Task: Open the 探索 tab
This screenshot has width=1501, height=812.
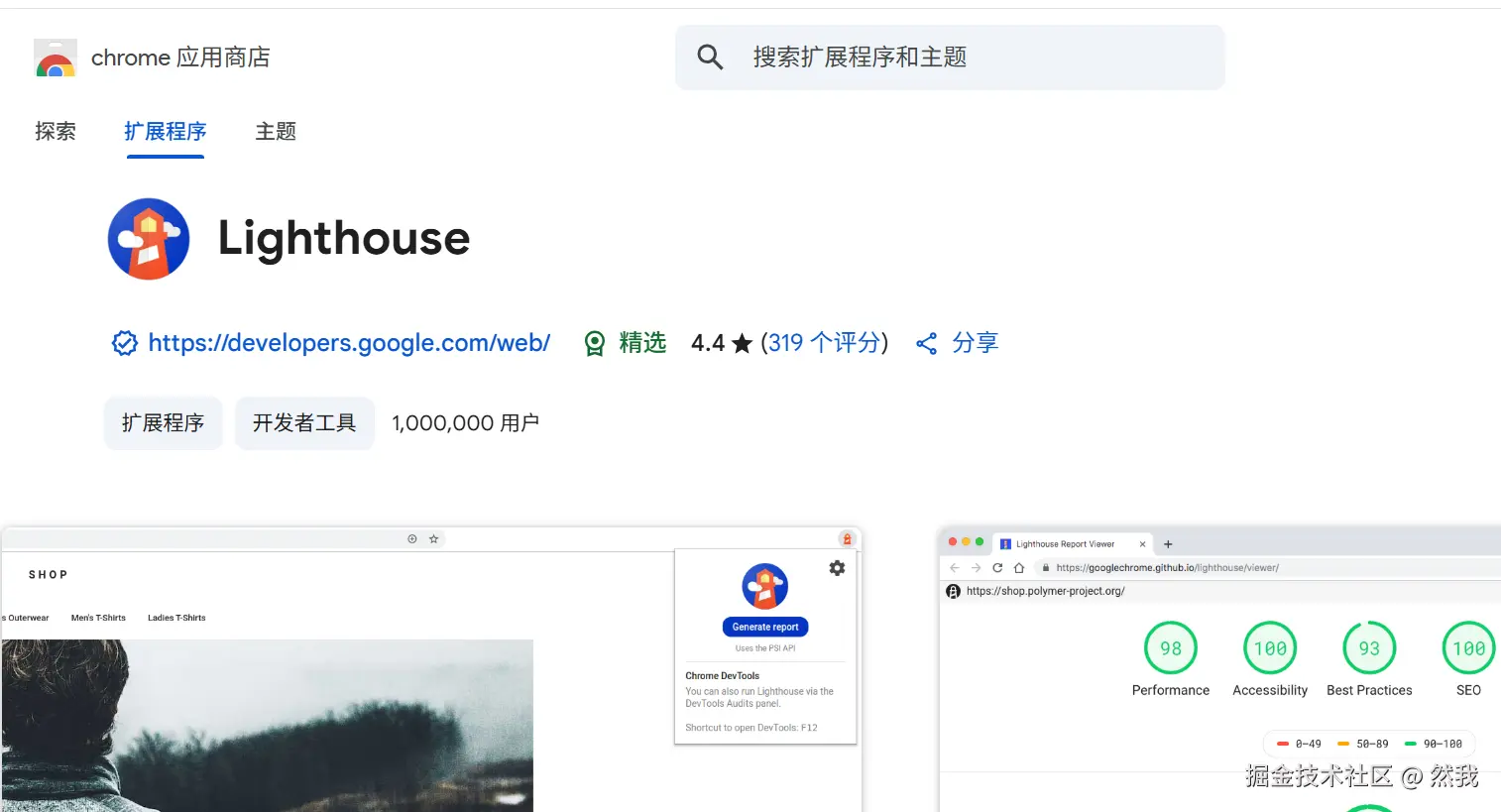Action: click(x=56, y=131)
